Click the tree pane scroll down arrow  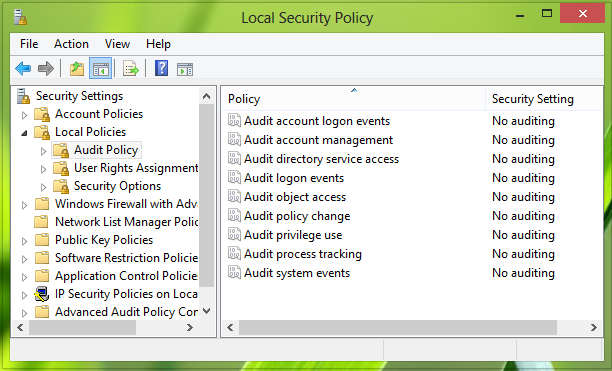tap(206, 311)
